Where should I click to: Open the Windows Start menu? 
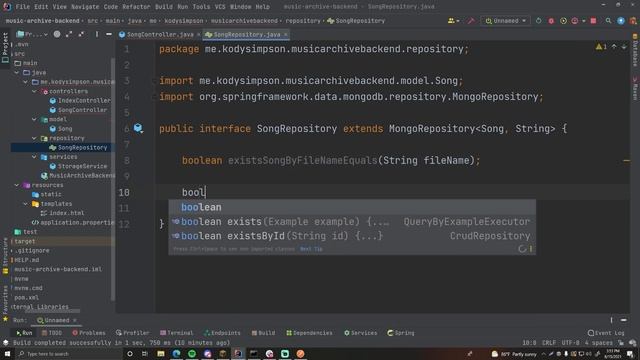tap(7, 354)
